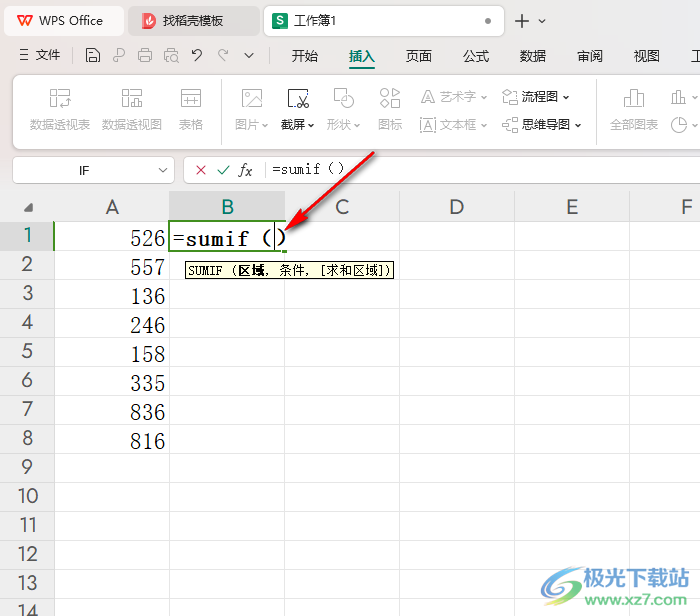Click cell A8 containing 816

click(112, 439)
